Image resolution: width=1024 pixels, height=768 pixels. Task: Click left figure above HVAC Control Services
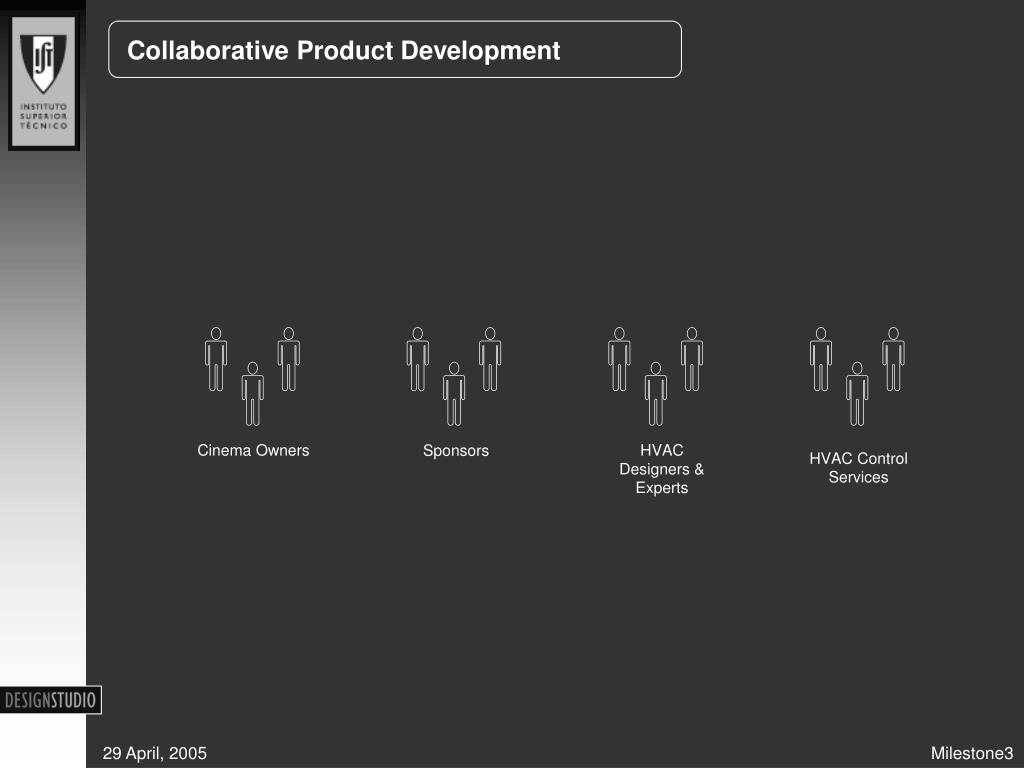(x=821, y=359)
